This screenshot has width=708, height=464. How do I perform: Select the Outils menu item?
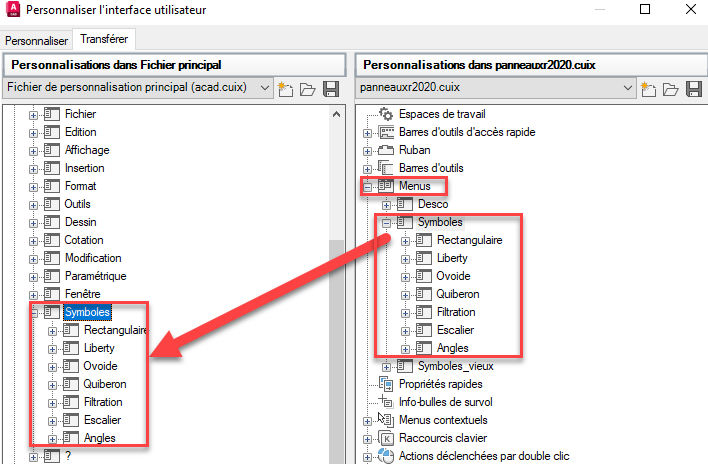[x=77, y=204]
